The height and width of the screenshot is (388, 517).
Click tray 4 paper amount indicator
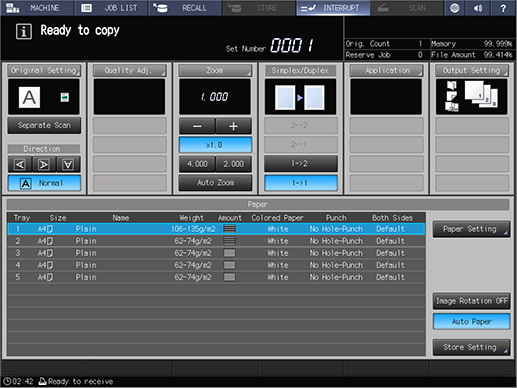click(x=230, y=265)
